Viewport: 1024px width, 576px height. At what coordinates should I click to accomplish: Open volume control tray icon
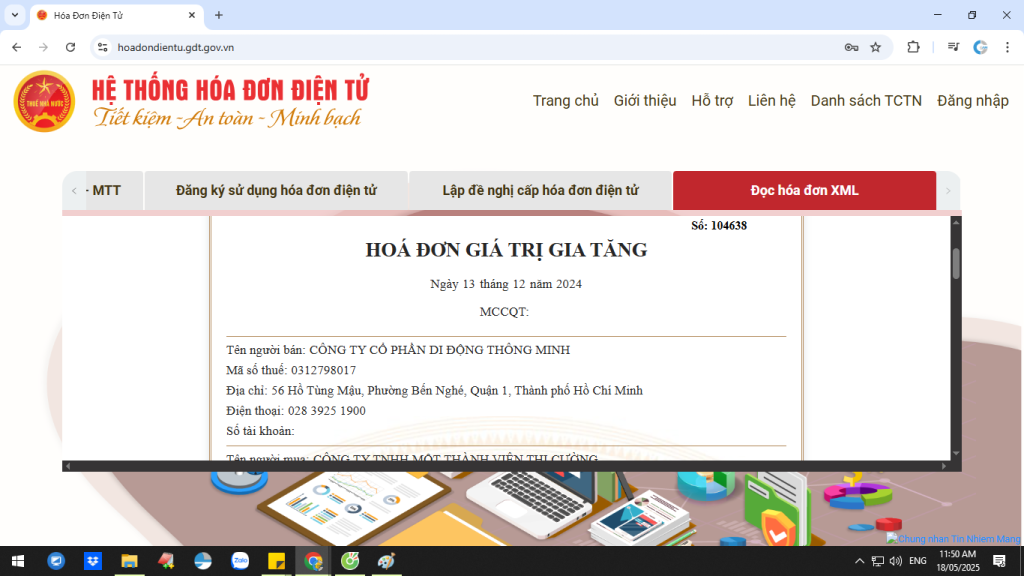click(x=895, y=561)
